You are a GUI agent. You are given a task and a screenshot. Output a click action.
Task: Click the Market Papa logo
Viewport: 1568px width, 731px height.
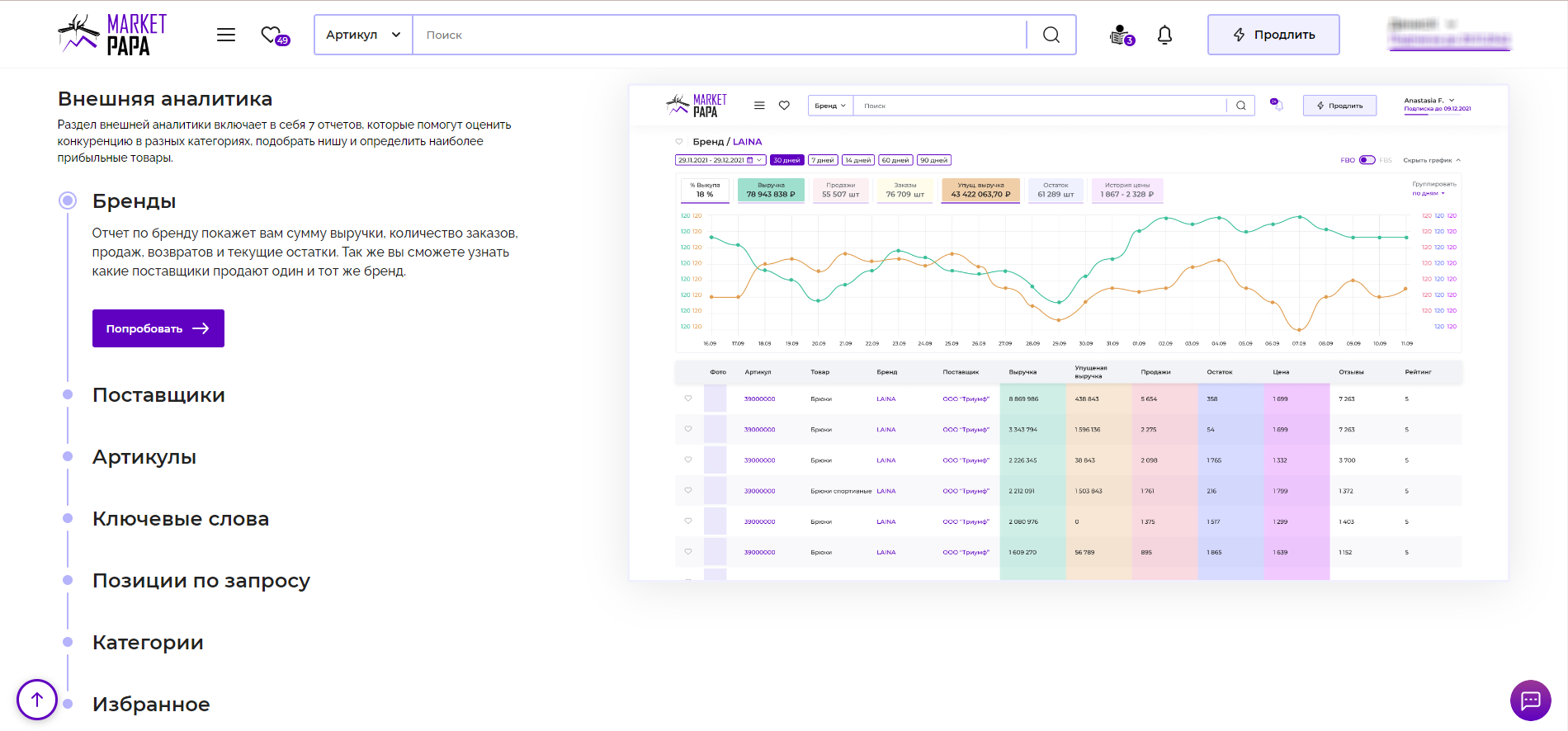pos(112,35)
